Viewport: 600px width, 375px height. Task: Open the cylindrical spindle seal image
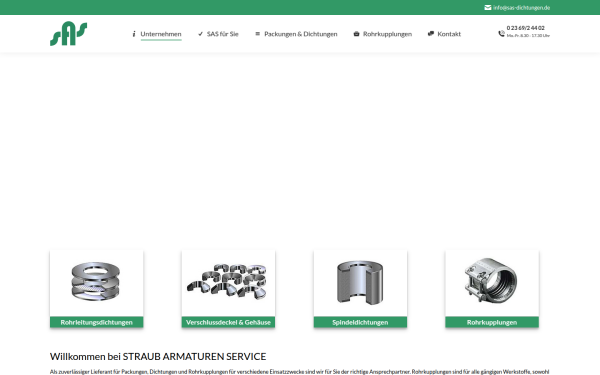click(360, 282)
